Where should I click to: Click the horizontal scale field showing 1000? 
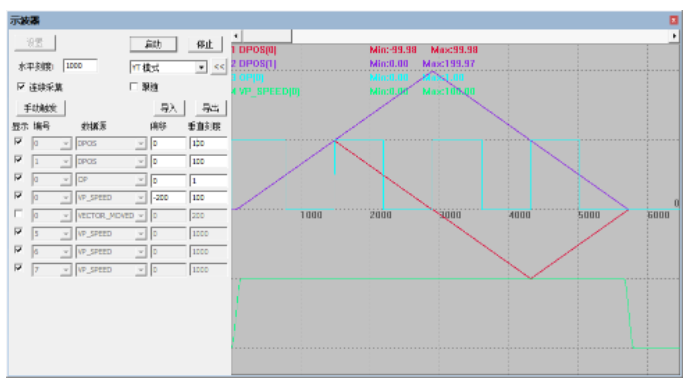[x=80, y=66]
